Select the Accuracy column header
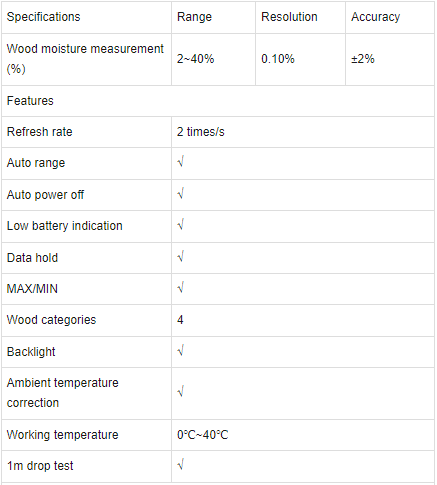 (x=375, y=17)
